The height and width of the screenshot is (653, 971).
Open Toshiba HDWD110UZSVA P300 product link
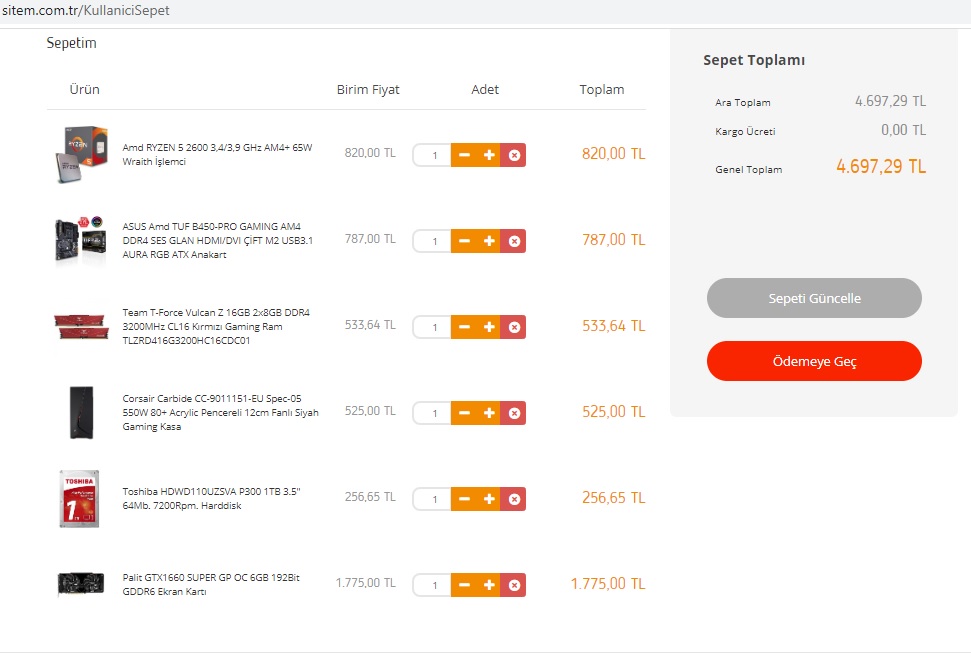211,499
